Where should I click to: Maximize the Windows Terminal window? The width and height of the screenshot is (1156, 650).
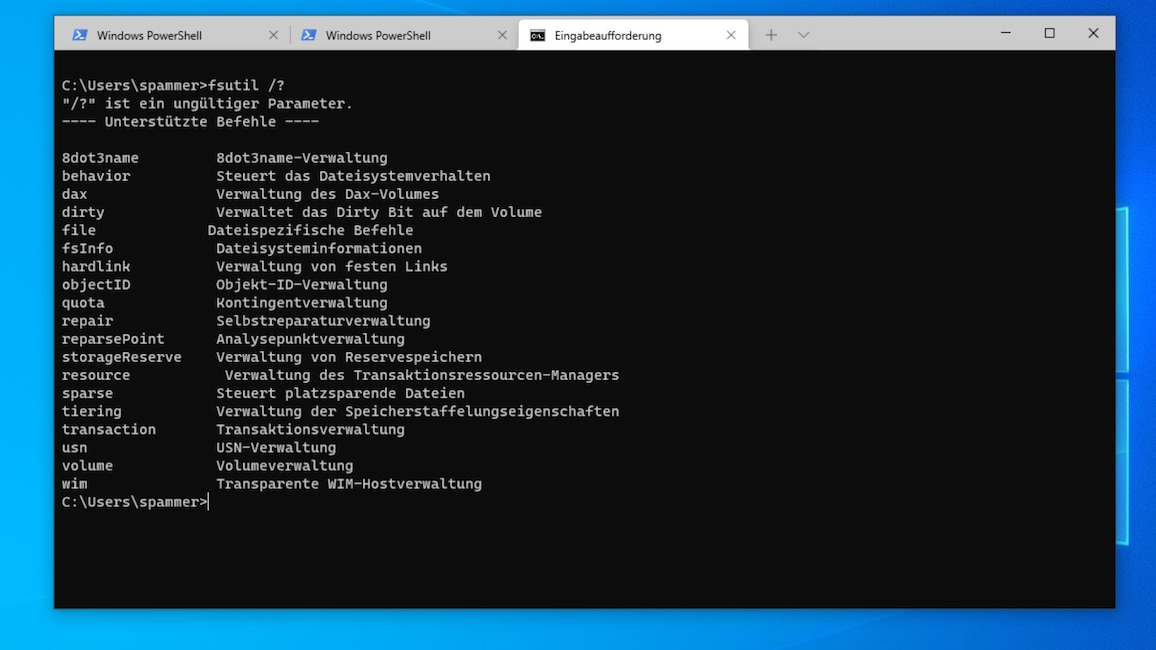pyautogui.click(x=1049, y=33)
